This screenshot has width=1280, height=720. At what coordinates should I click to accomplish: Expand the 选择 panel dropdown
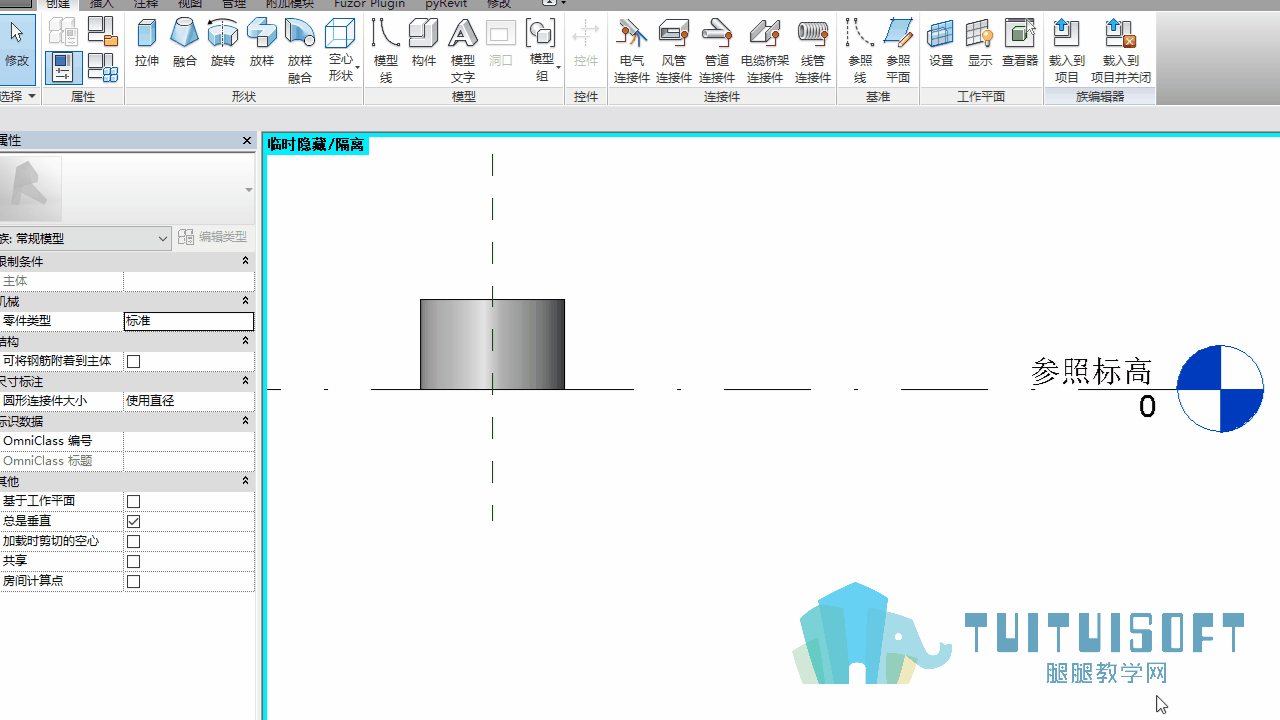(18, 96)
